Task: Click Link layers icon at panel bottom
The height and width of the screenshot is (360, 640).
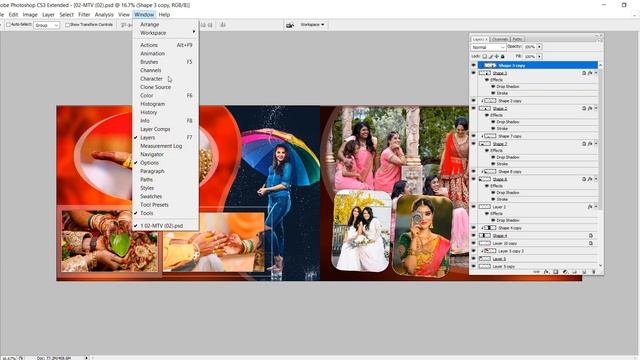Action: click(536, 271)
